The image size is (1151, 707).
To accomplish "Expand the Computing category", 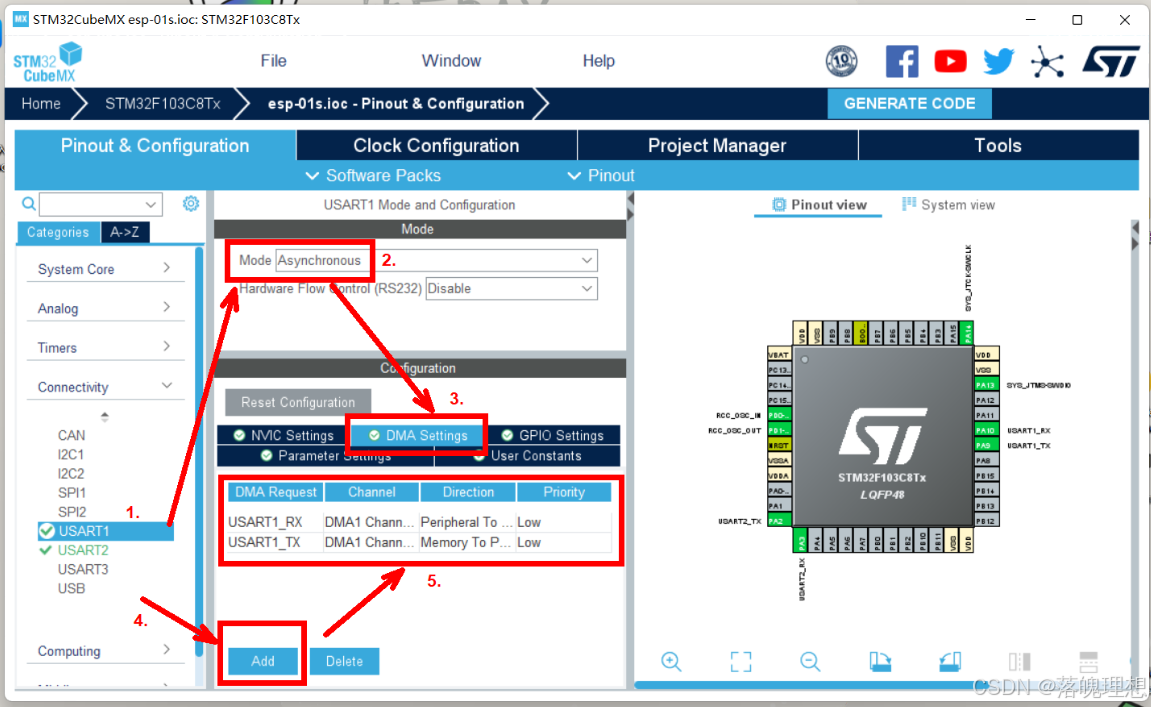I will pyautogui.click(x=104, y=651).
